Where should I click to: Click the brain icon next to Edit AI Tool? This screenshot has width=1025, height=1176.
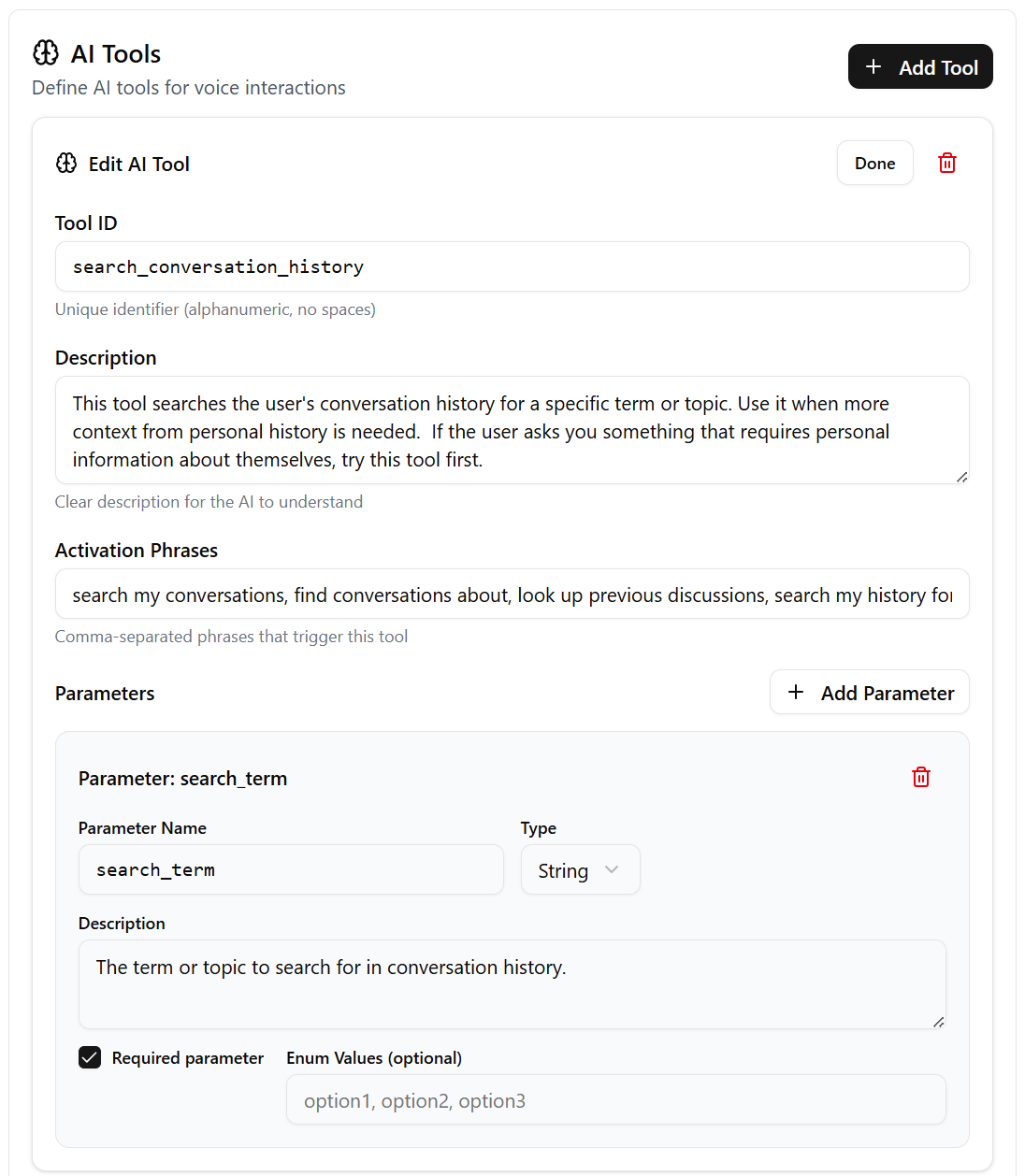65,163
